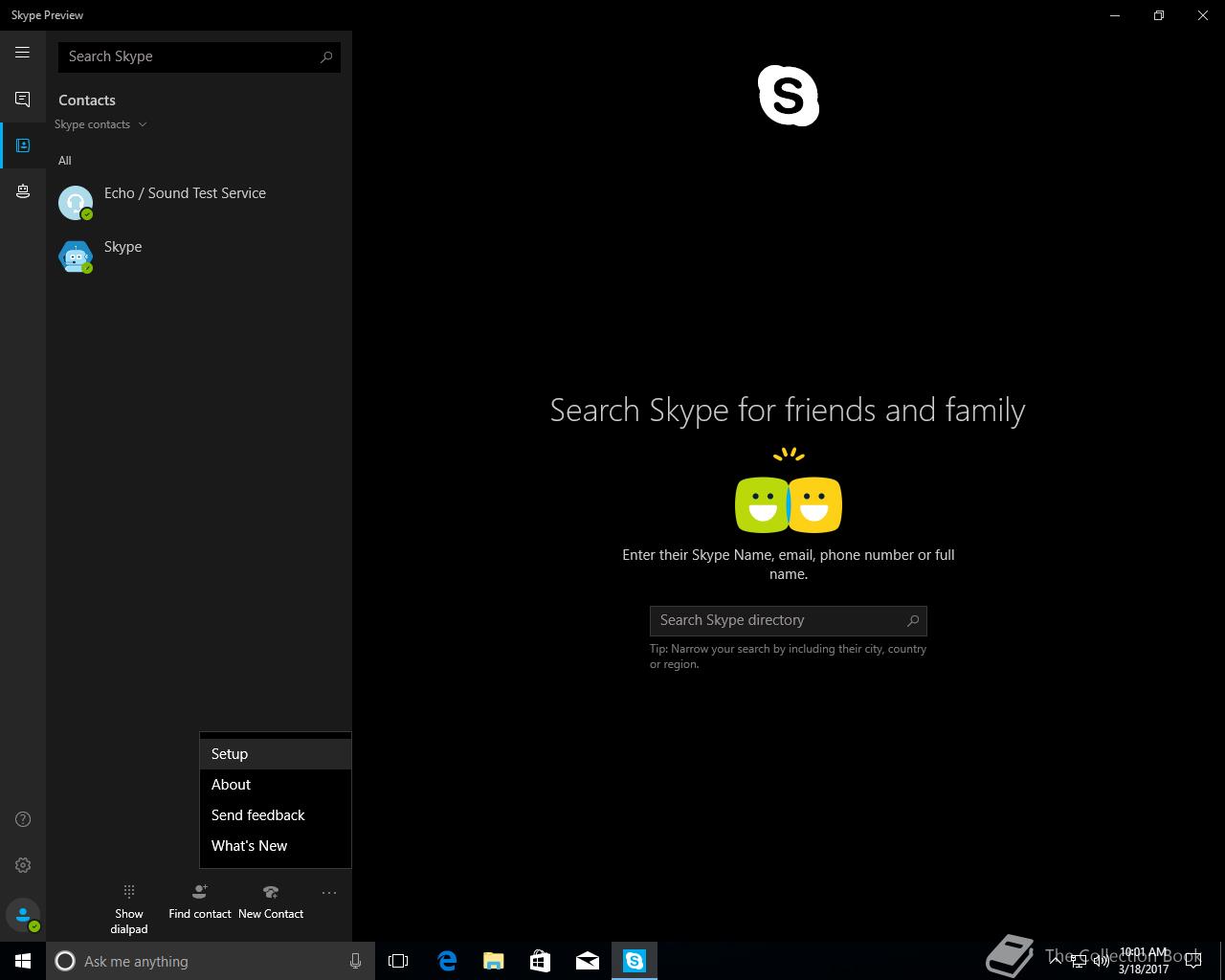Open the Skype bot contact

click(x=199, y=256)
